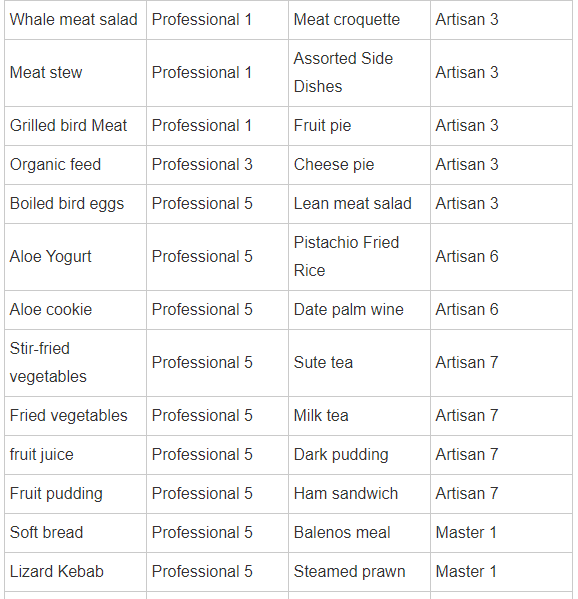Select the Balenos meal entry
Image resolution: width=578 pixels, height=599 pixels.
(359, 533)
